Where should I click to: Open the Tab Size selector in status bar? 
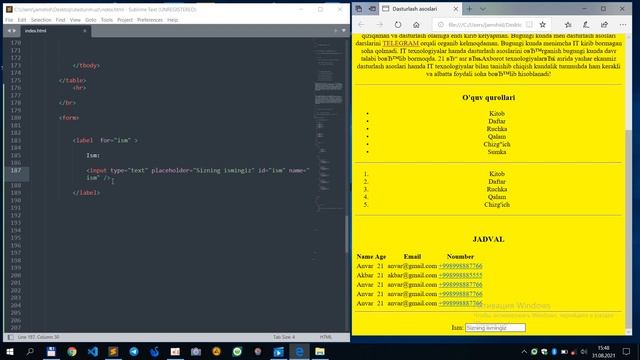284,337
